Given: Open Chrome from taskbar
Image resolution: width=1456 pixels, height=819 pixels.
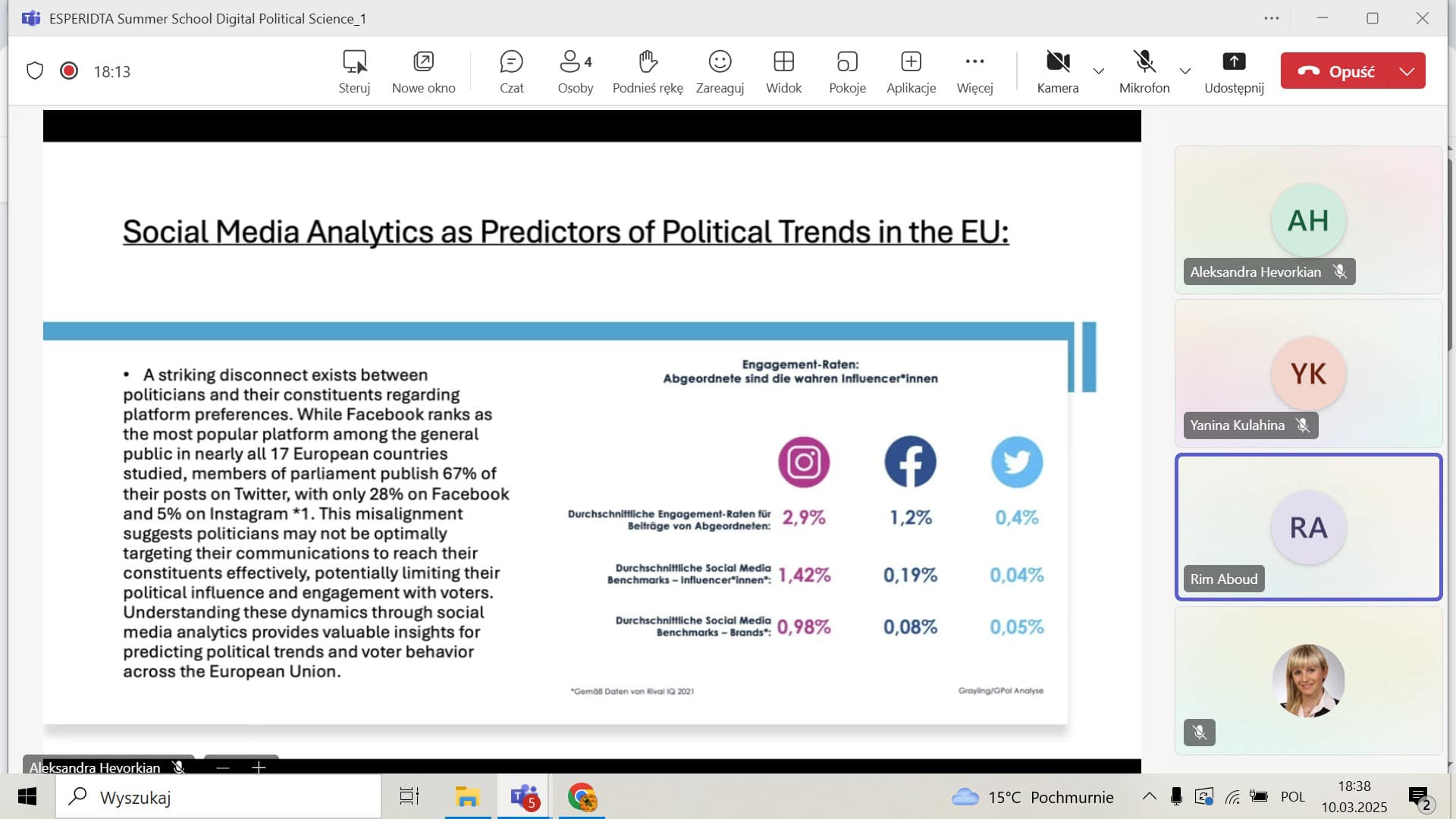Looking at the screenshot, I should (x=582, y=798).
